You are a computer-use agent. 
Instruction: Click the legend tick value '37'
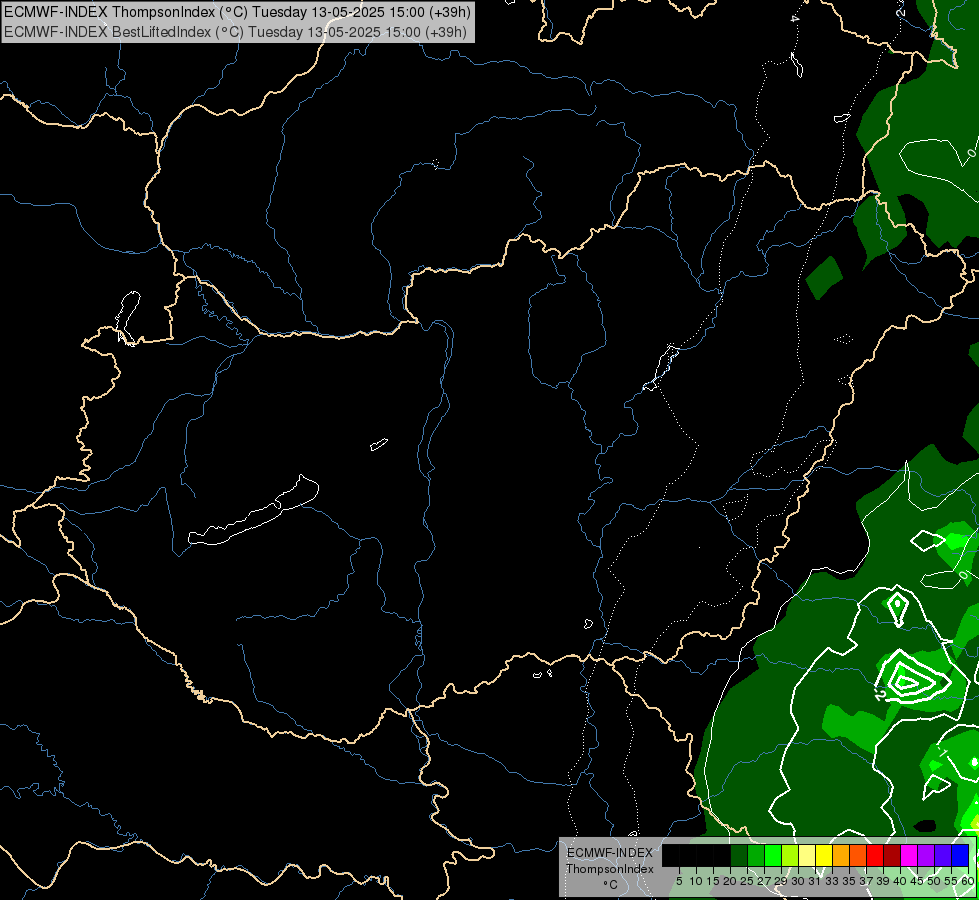[x=867, y=881]
